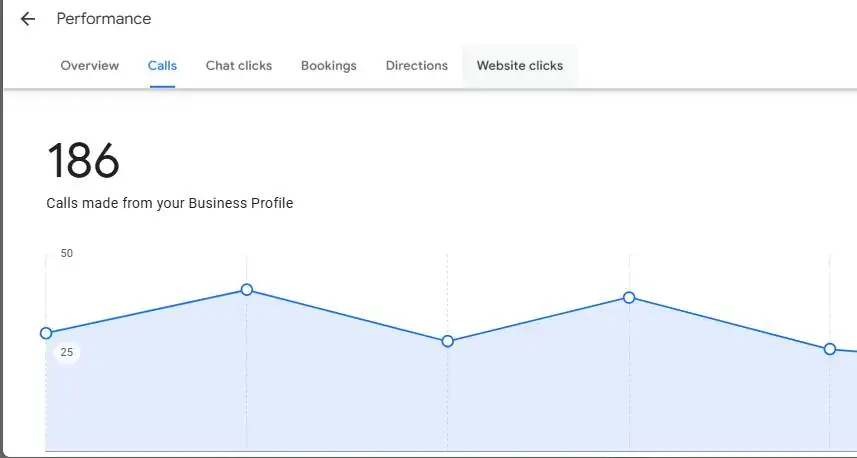Click the 50 axis label

pos(67,253)
